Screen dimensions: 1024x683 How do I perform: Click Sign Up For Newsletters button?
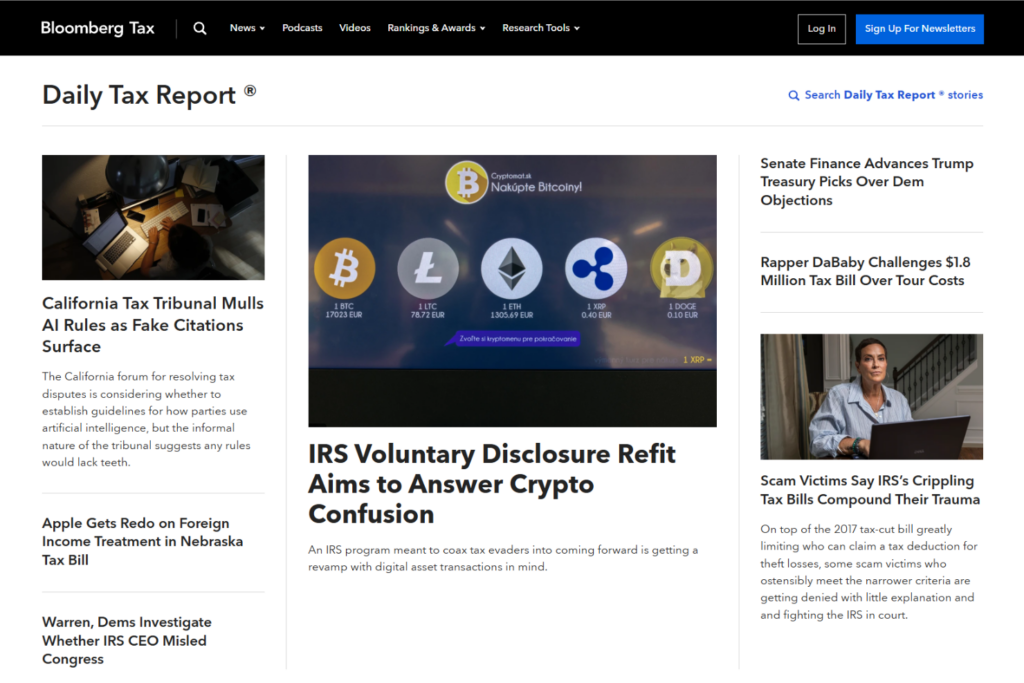tap(920, 29)
